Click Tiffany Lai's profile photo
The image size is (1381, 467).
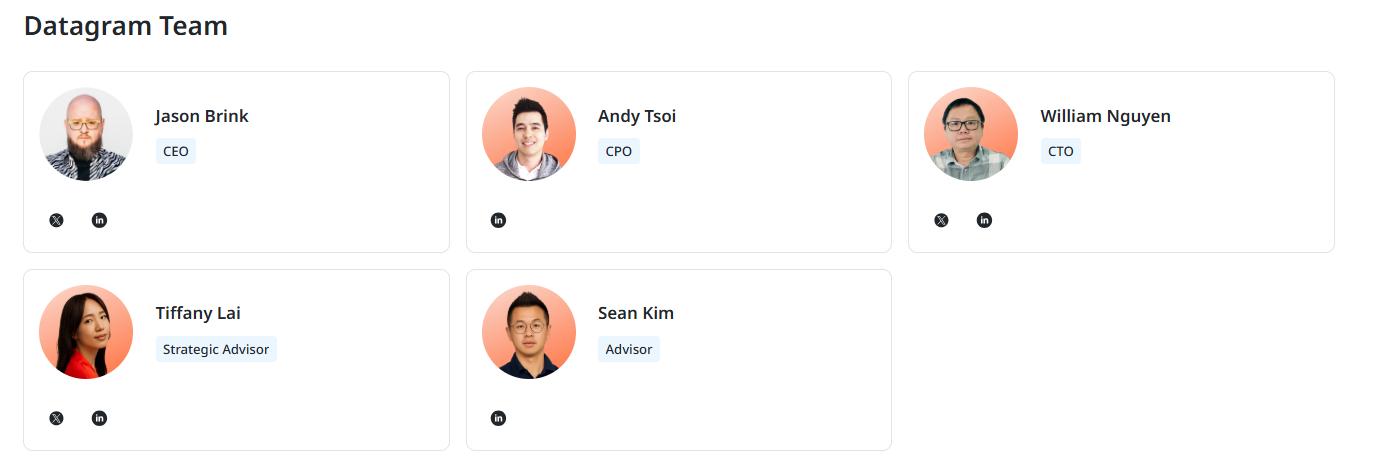point(86,332)
